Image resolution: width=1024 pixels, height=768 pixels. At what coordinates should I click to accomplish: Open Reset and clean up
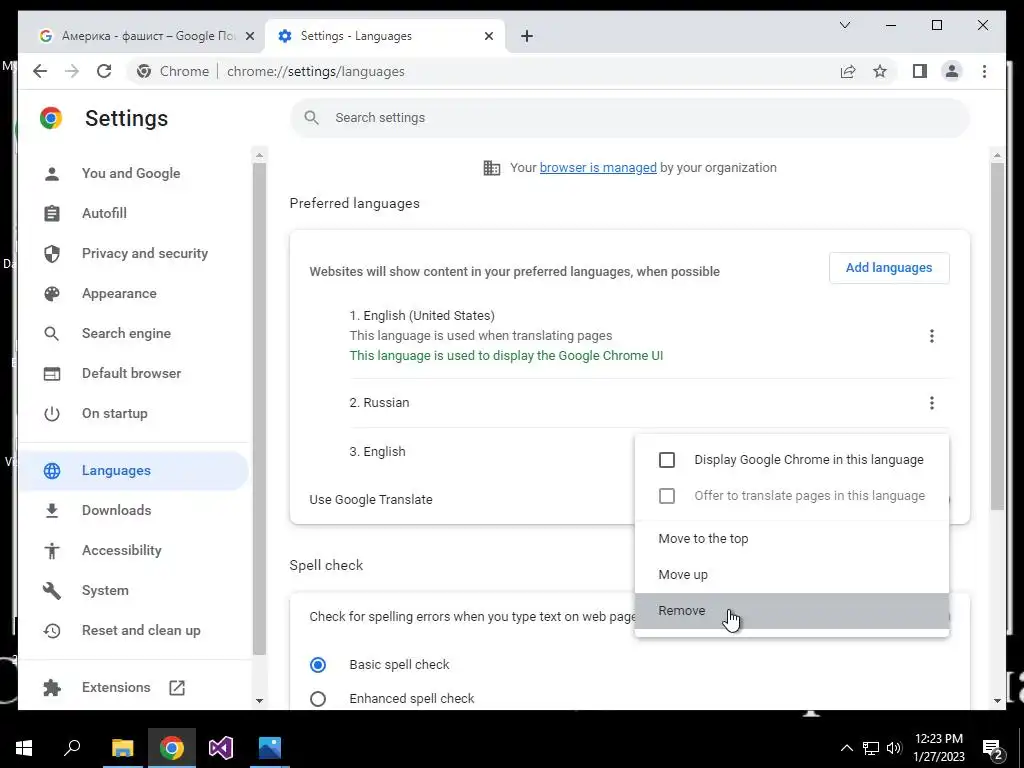pos(140,630)
